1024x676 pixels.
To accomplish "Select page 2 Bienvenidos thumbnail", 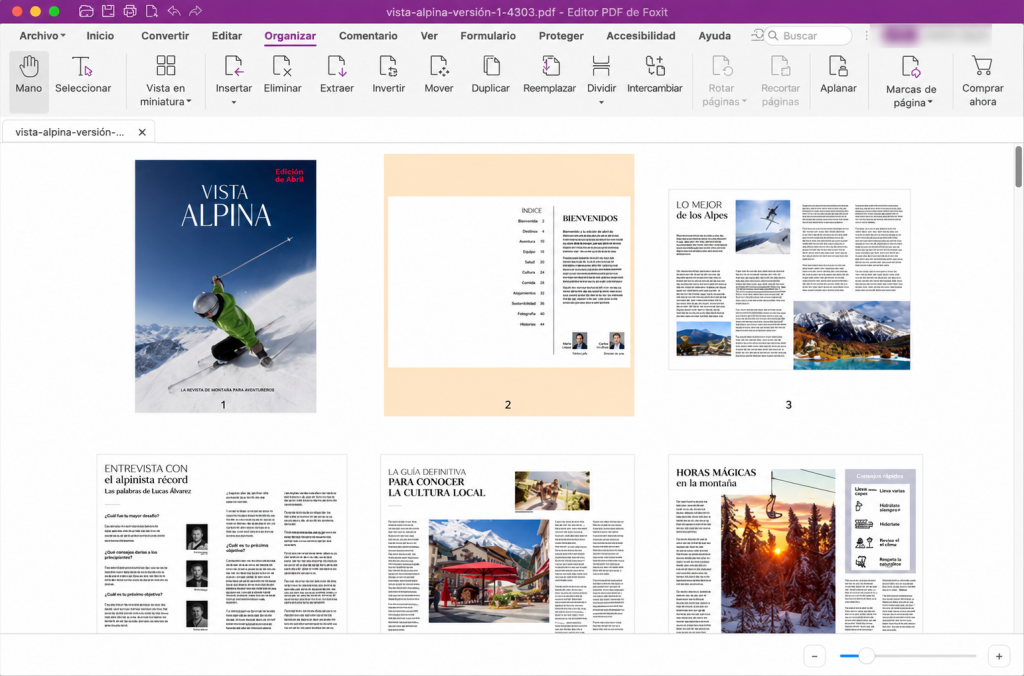I will pyautogui.click(x=509, y=285).
